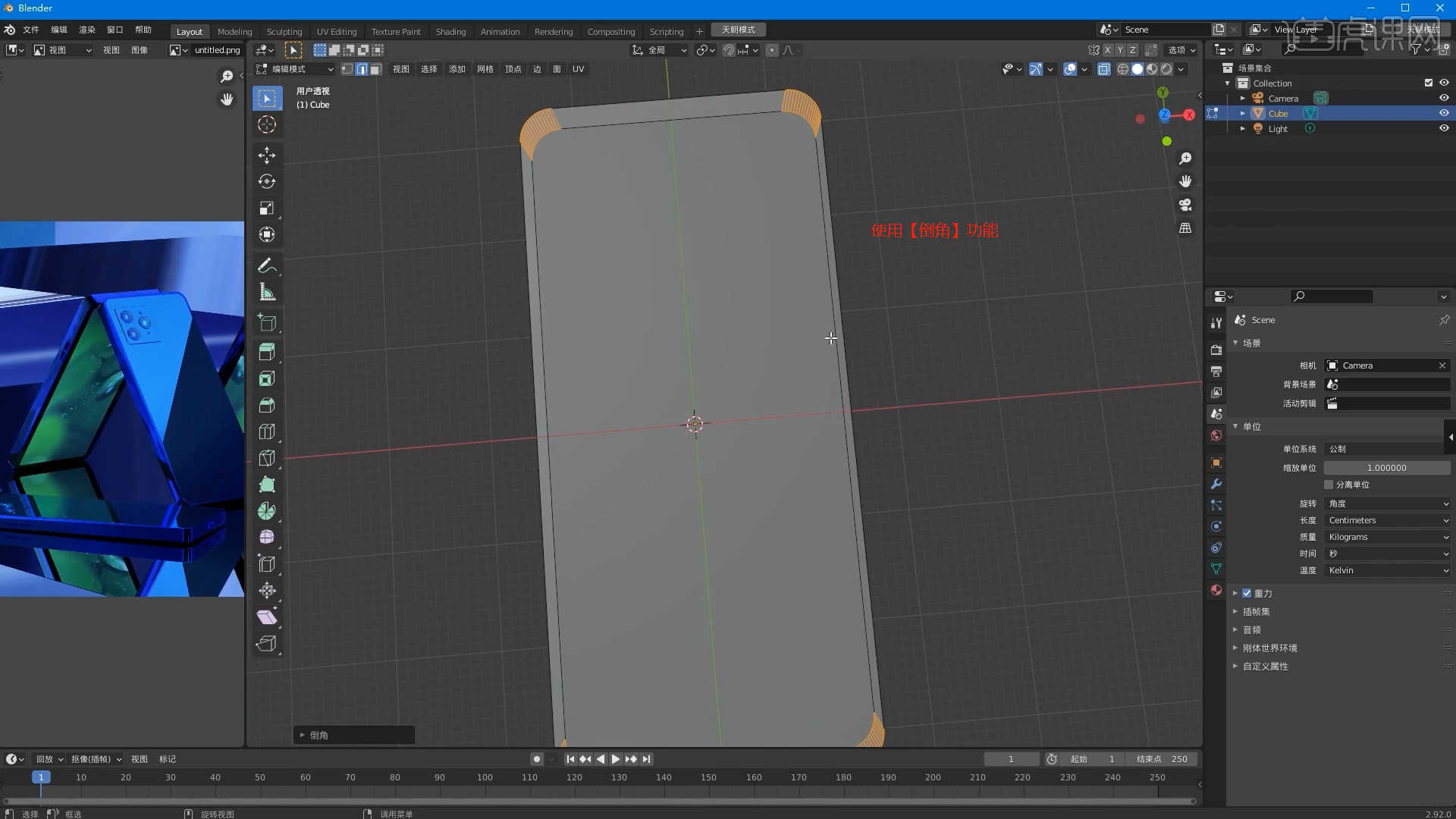Select the Loop Cut tool
1456x819 pixels.
(267, 431)
